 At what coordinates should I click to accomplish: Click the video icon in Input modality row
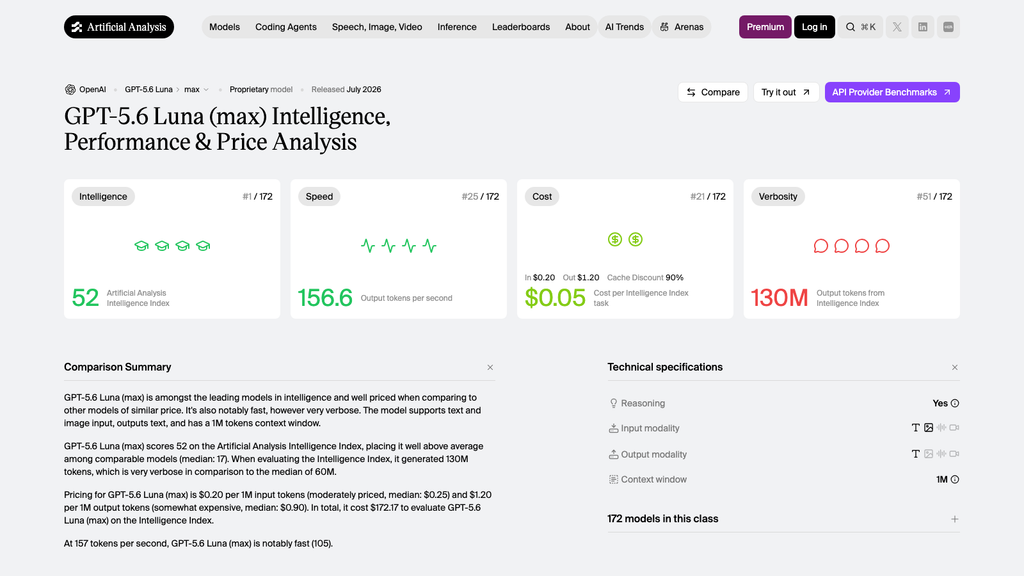tap(954, 428)
